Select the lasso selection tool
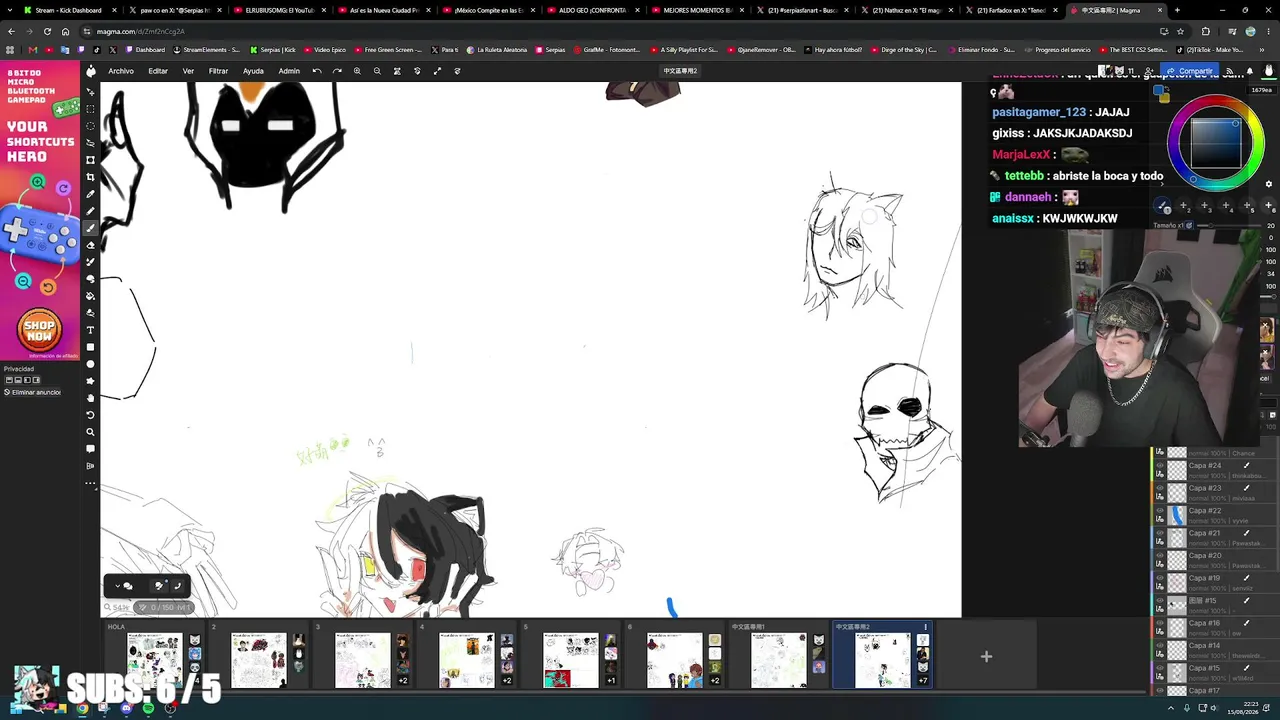The width and height of the screenshot is (1280, 720). [x=90, y=143]
